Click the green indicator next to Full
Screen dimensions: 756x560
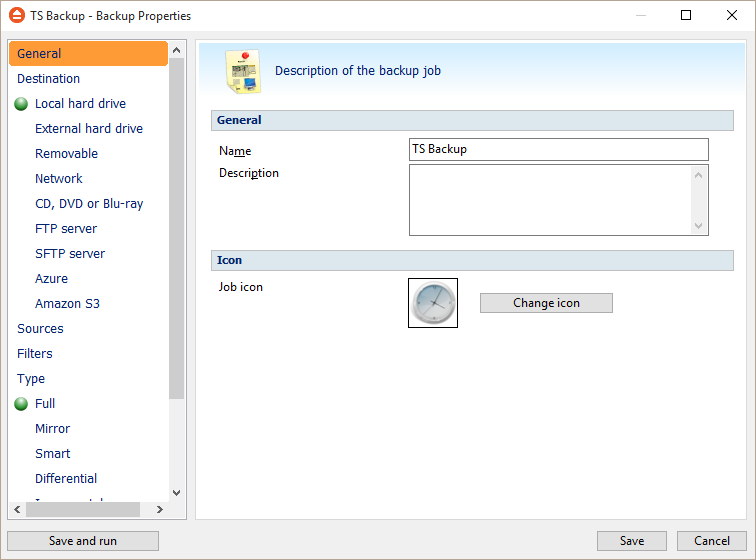coord(21,404)
